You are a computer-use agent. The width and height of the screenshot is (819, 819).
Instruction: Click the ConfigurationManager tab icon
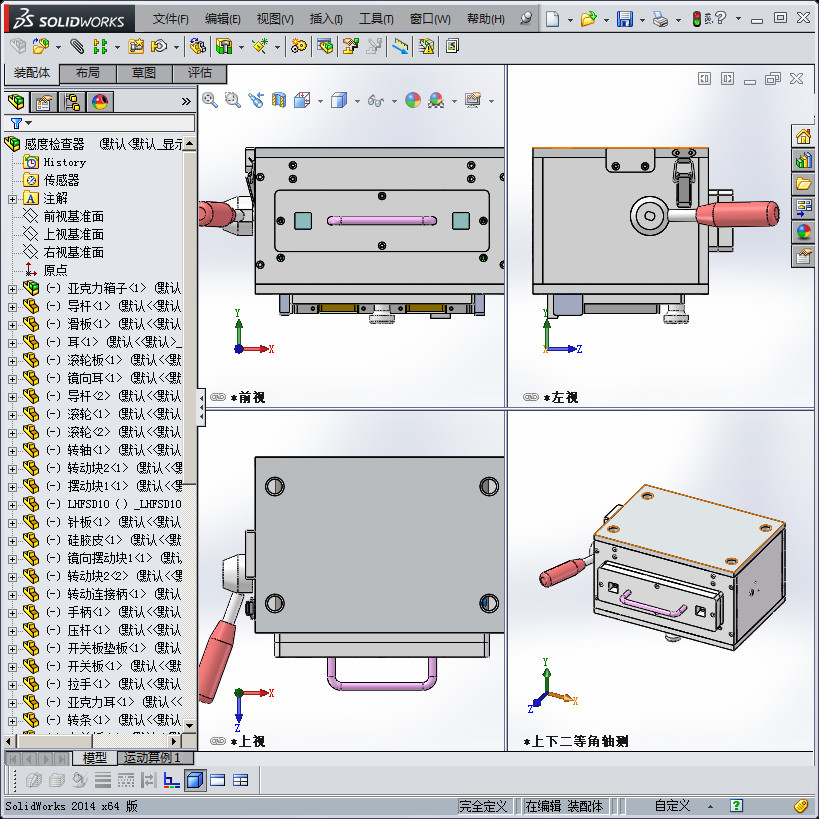click(x=72, y=101)
